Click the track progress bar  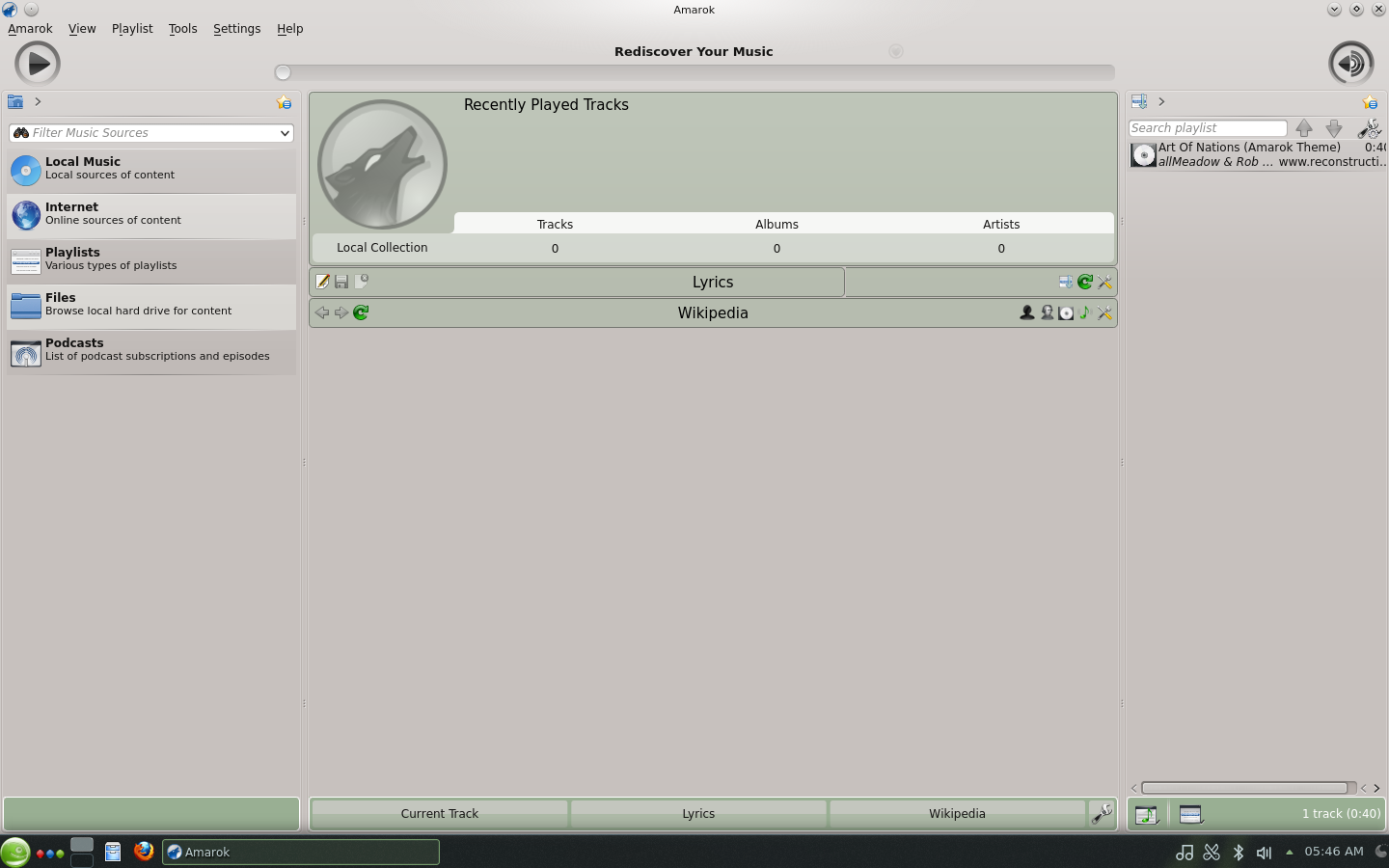click(694, 72)
